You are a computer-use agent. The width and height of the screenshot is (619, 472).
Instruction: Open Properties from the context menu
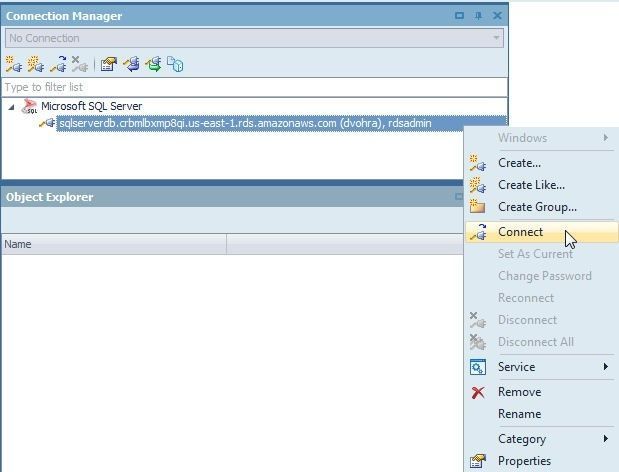point(541,461)
